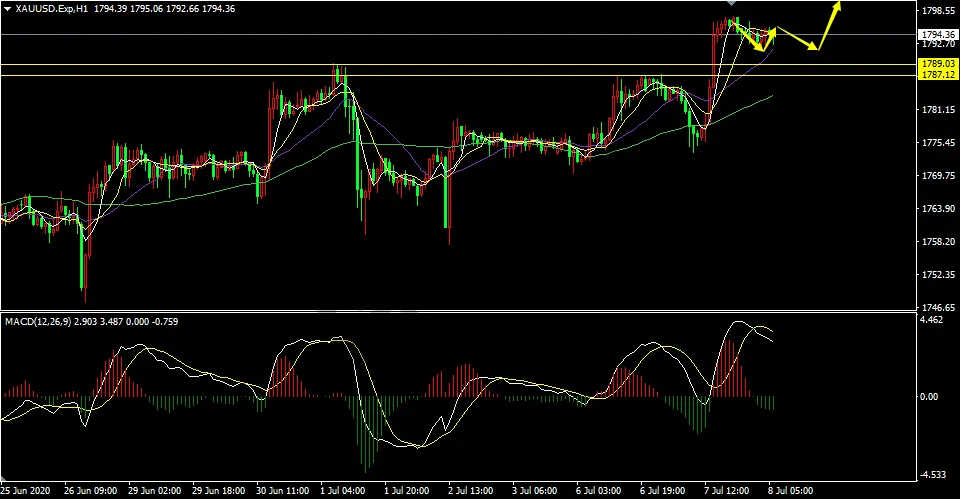This screenshot has height=499, width=960.
Task: Click the 30 Jun 11:00 time label
Action: pyautogui.click(x=283, y=491)
